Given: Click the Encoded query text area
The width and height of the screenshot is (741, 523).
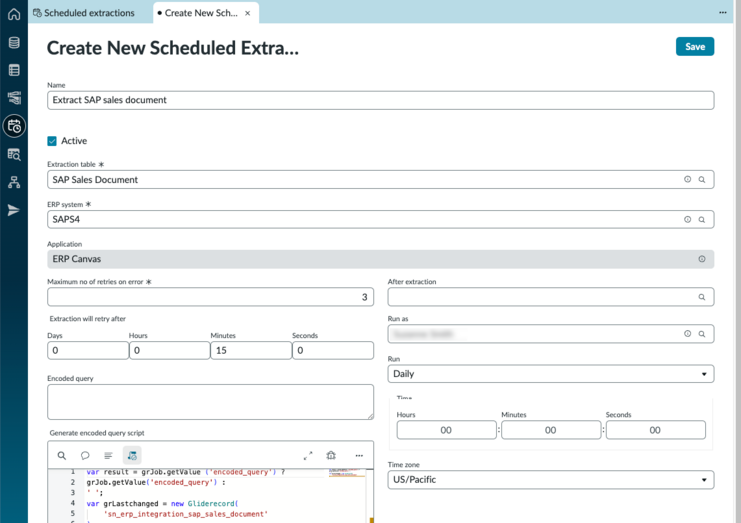Looking at the screenshot, I should pyautogui.click(x=210, y=402).
